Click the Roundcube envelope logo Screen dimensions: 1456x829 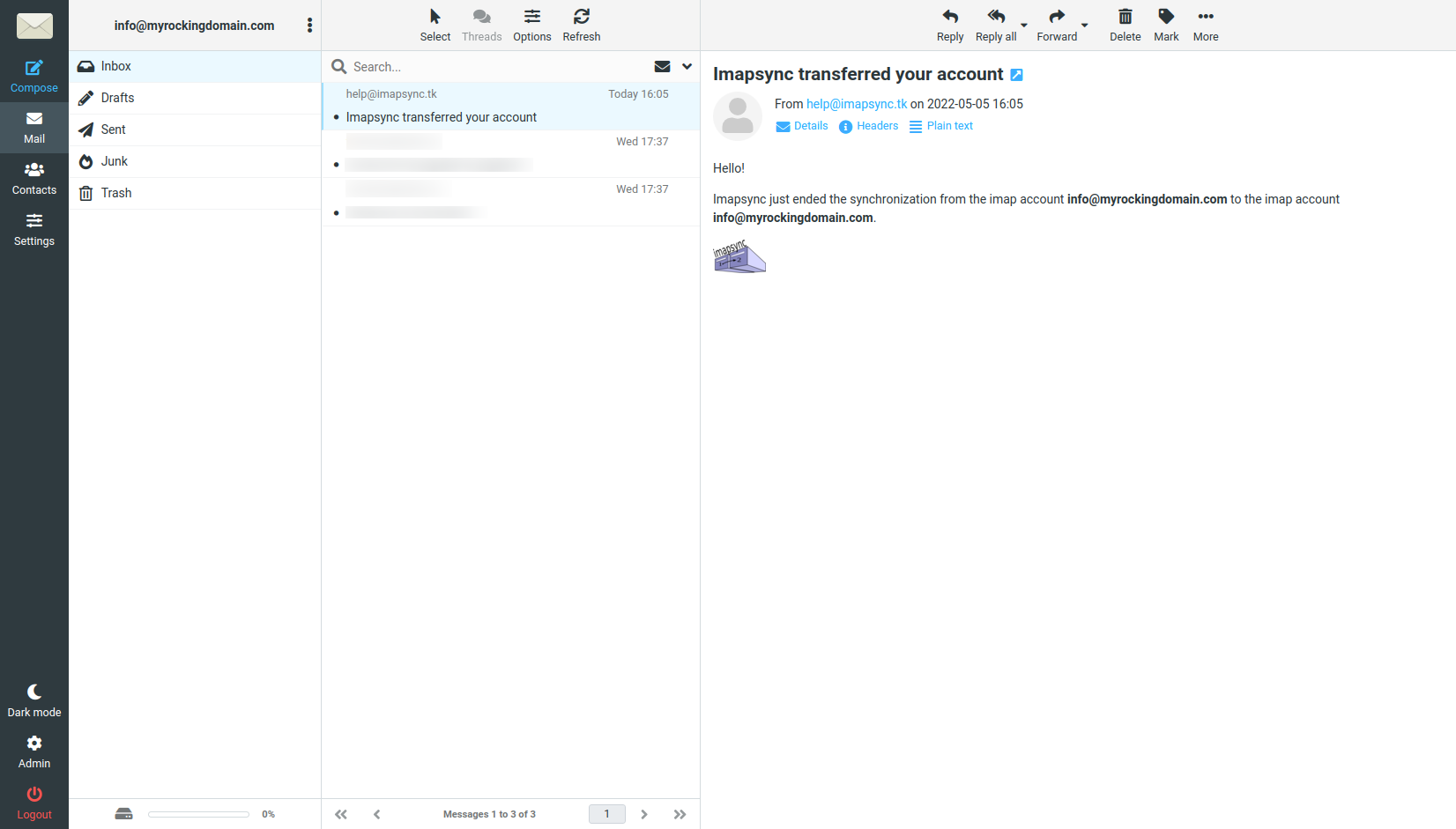(34, 26)
